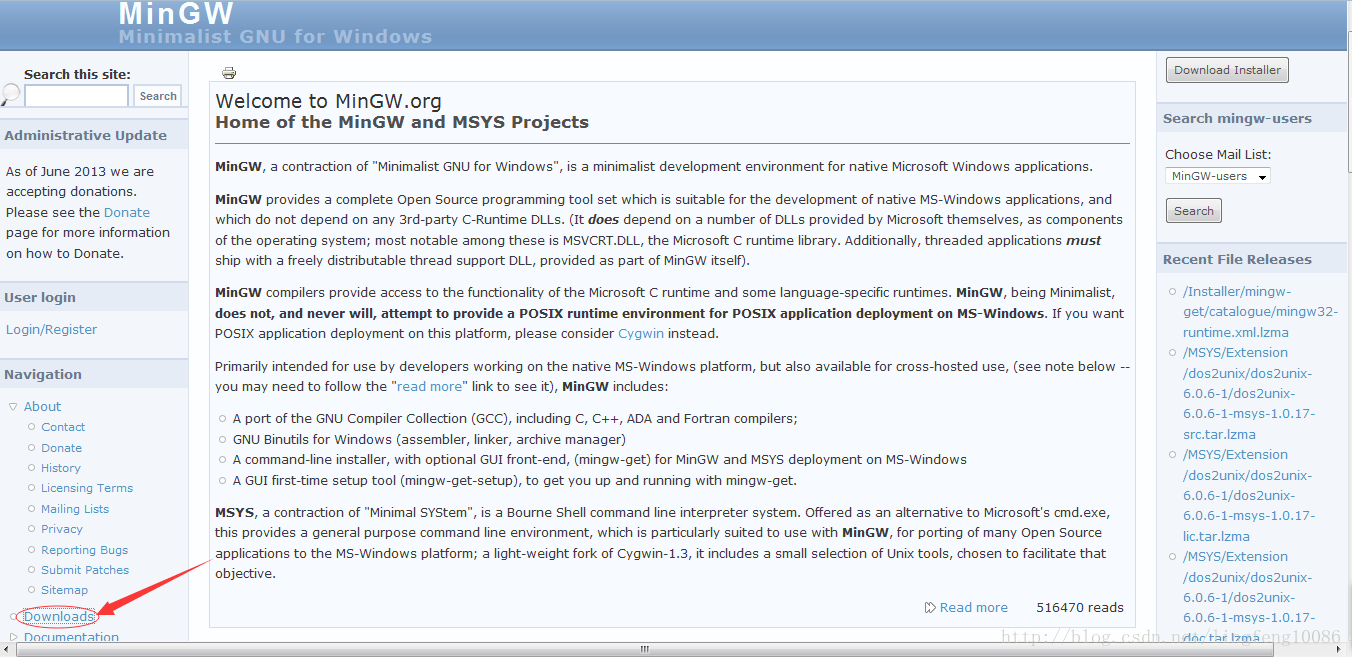Open the Downloads navigation link
The image size is (1352, 657).
[x=59, y=616]
